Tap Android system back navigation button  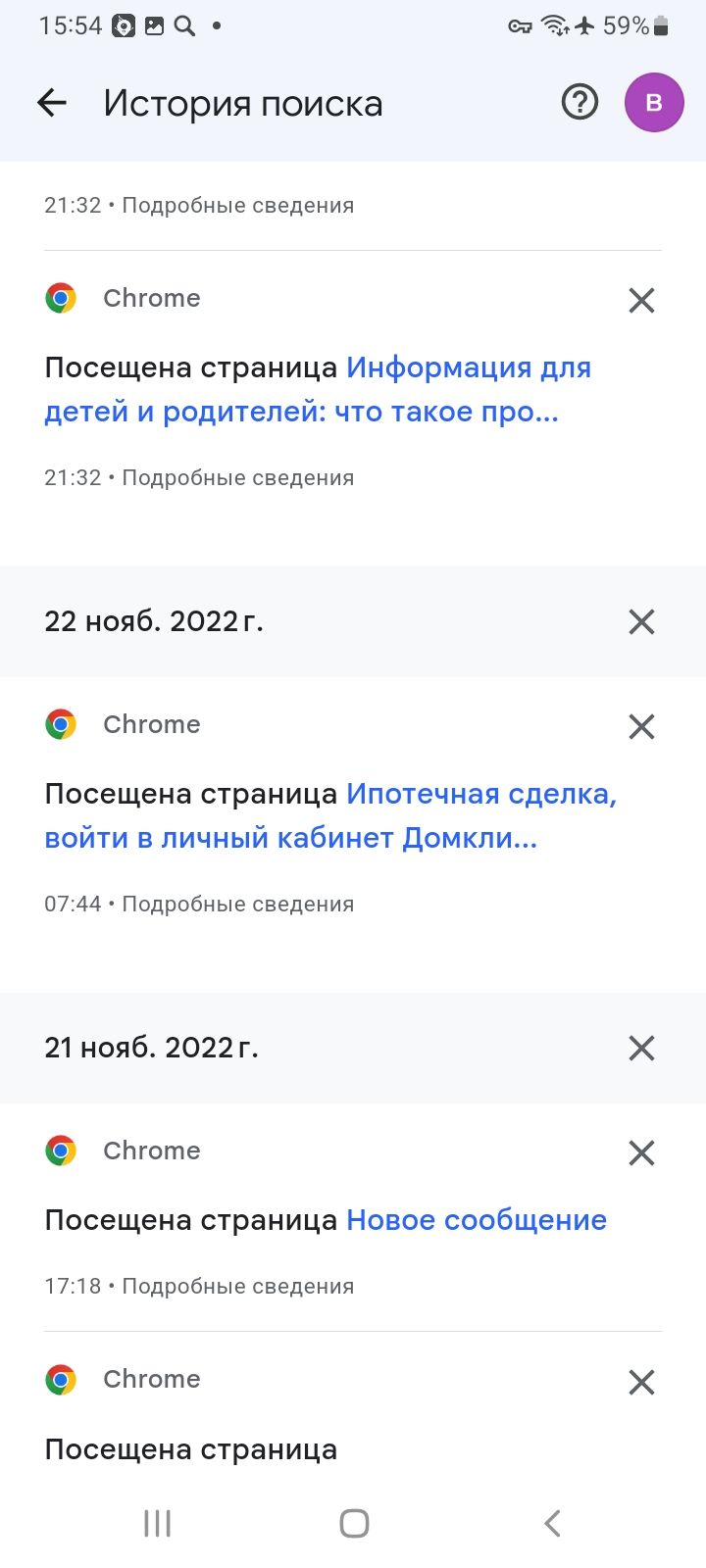552,1523
